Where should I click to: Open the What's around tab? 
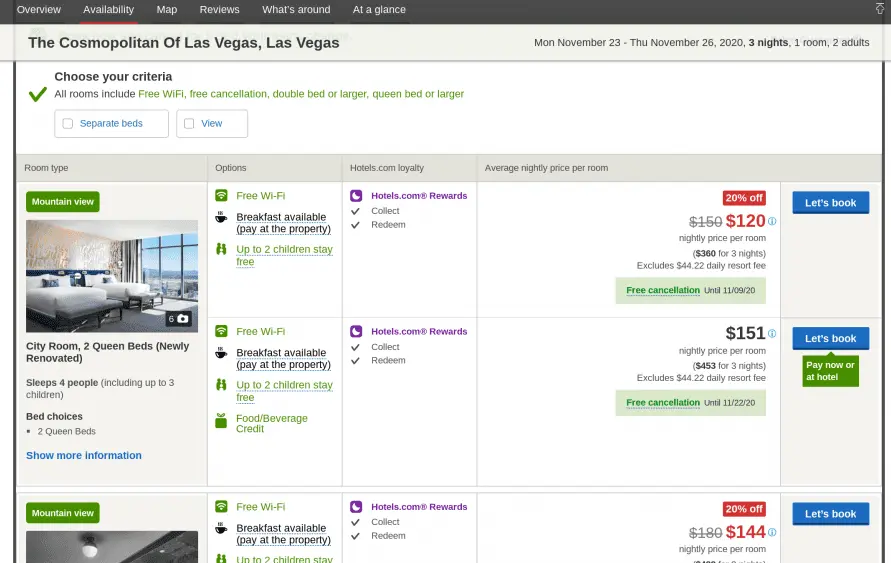pos(296,10)
